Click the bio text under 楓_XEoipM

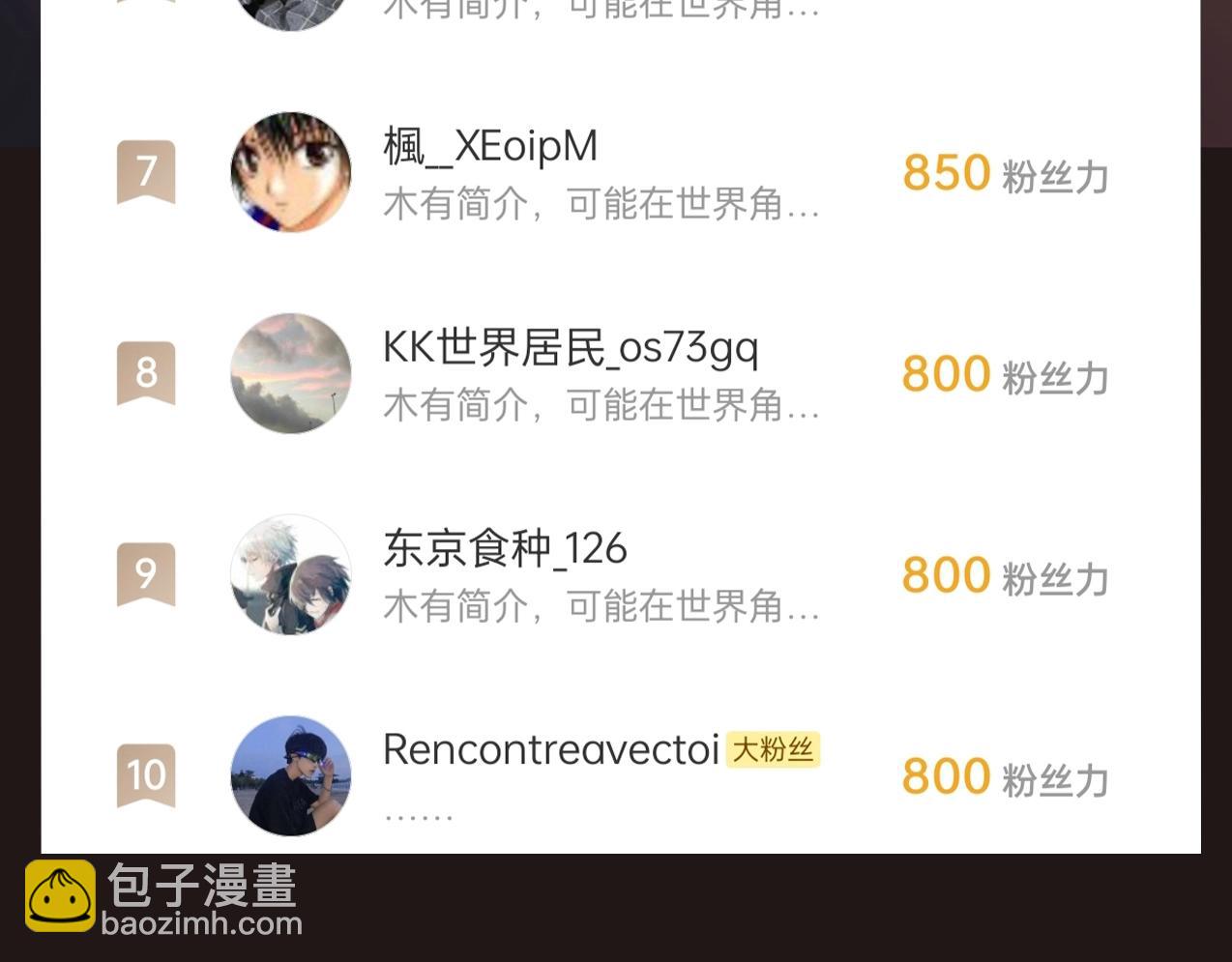[601, 205]
